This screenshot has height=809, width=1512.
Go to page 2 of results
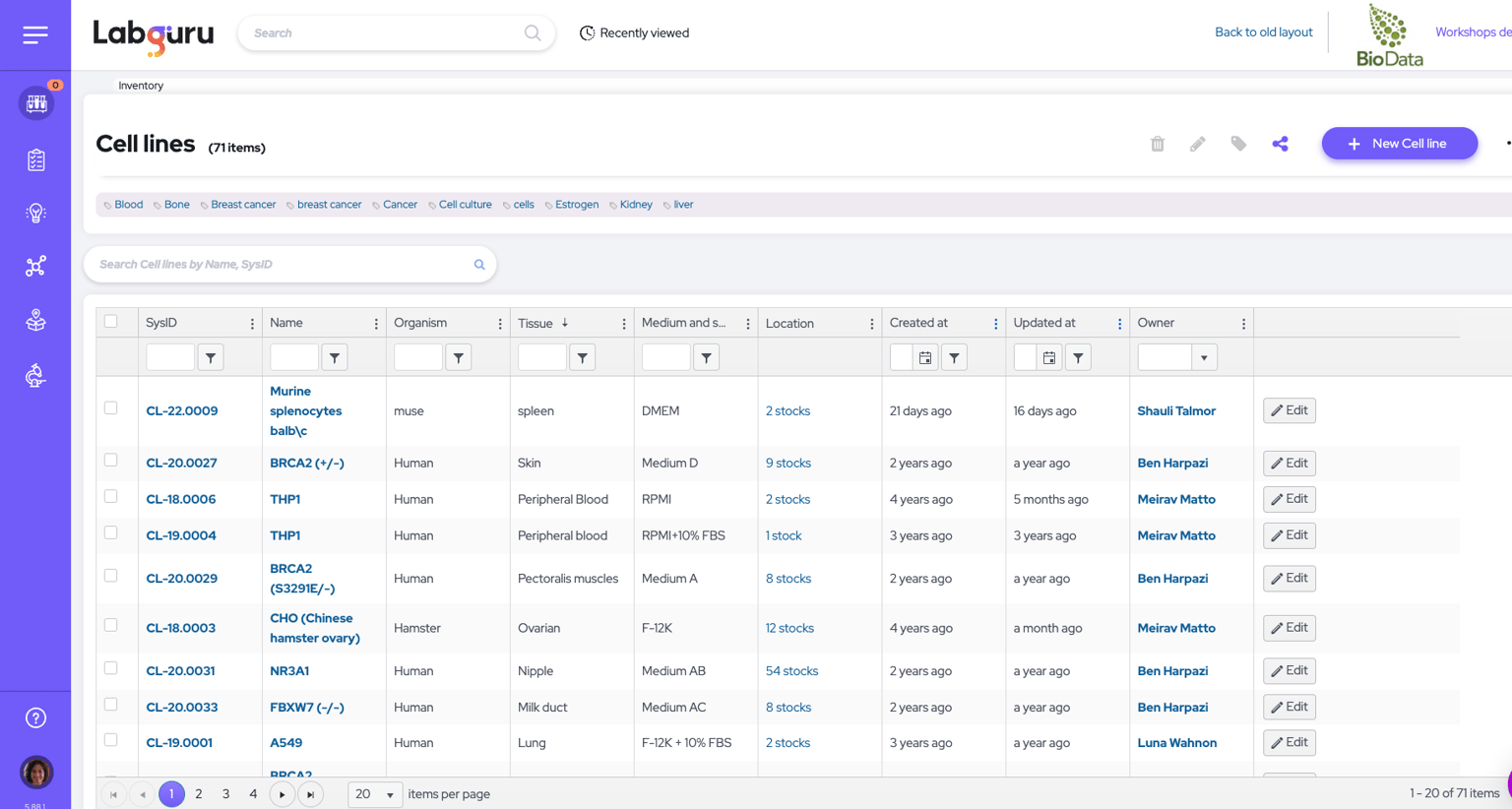click(199, 794)
